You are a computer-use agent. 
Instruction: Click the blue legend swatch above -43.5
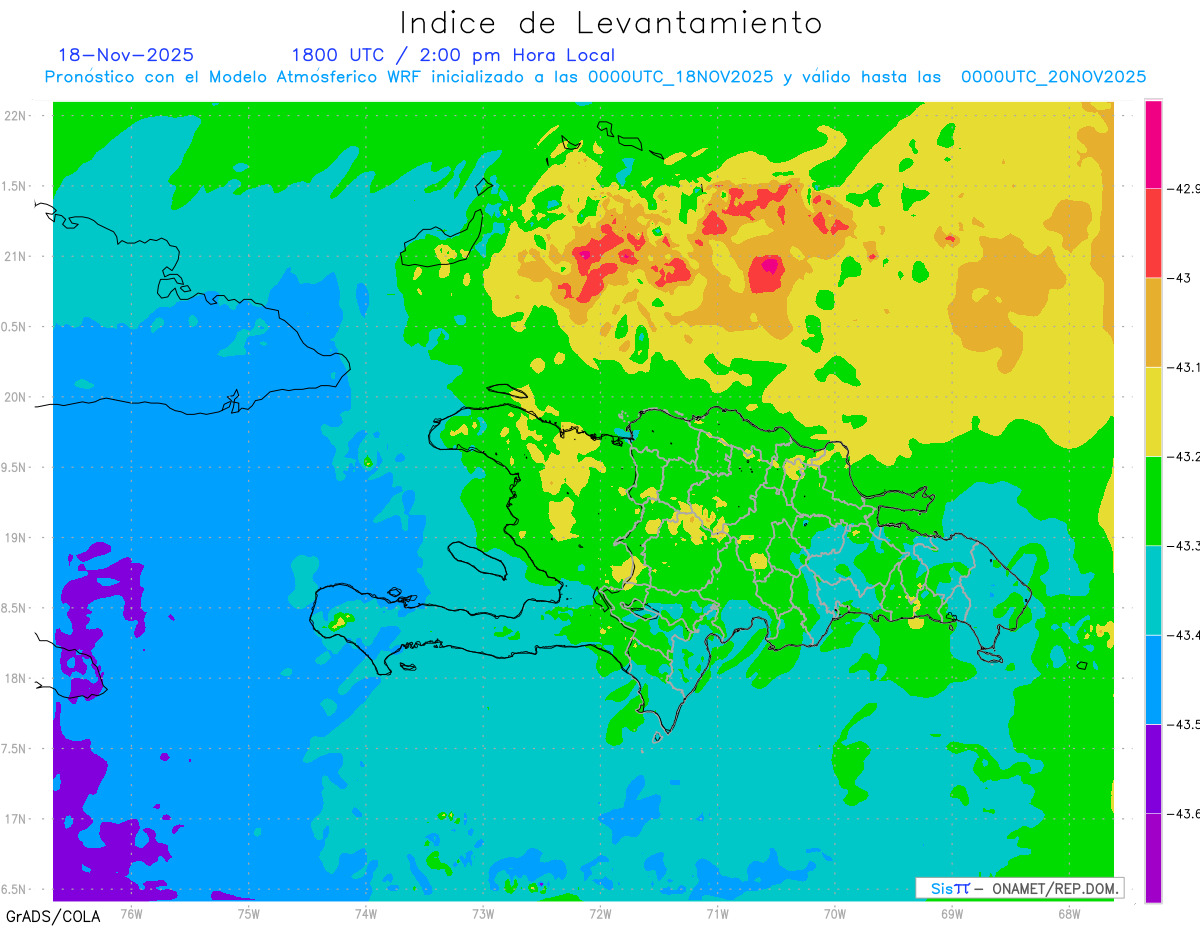(1153, 679)
